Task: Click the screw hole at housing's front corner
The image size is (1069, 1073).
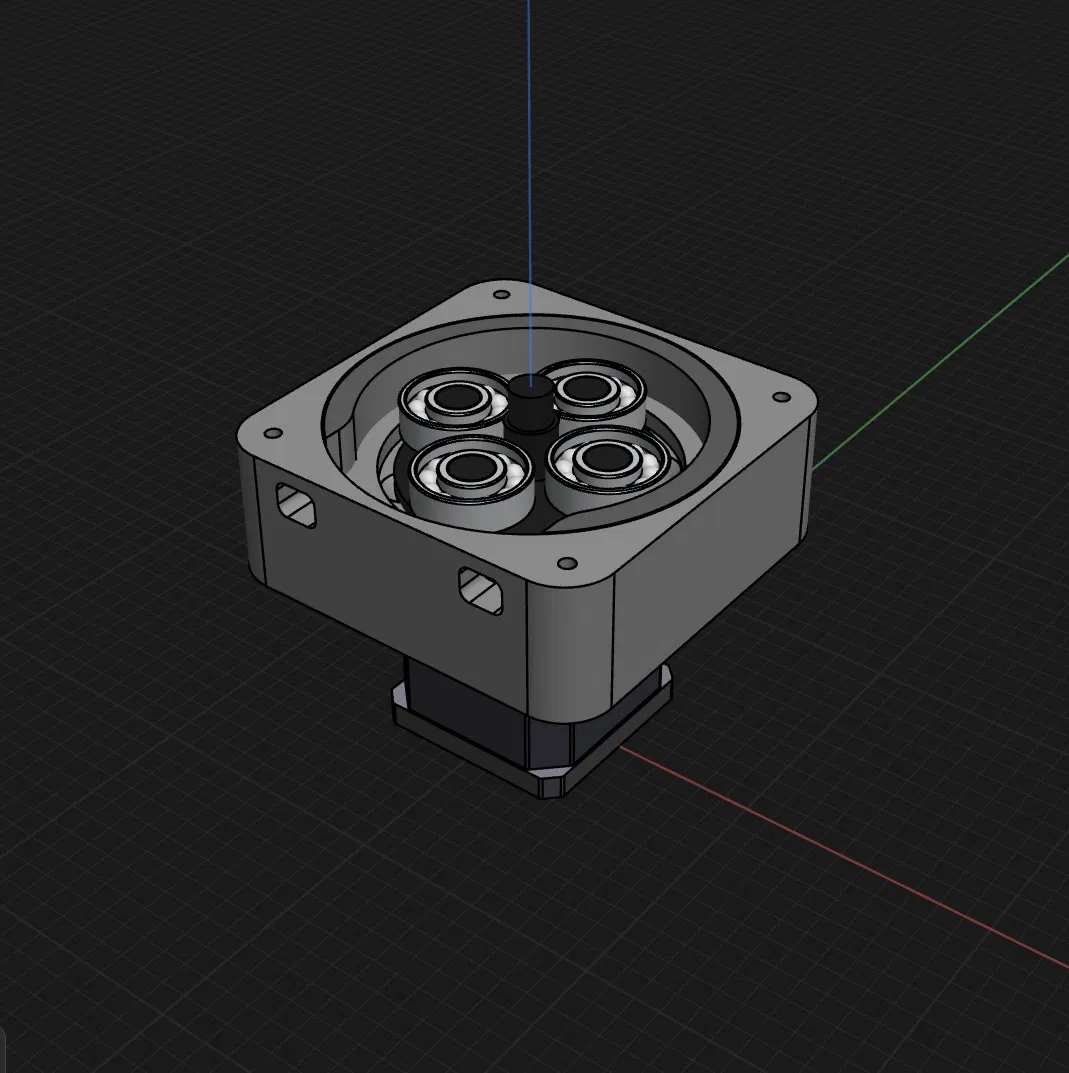Action: pyautogui.click(x=567, y=563)
